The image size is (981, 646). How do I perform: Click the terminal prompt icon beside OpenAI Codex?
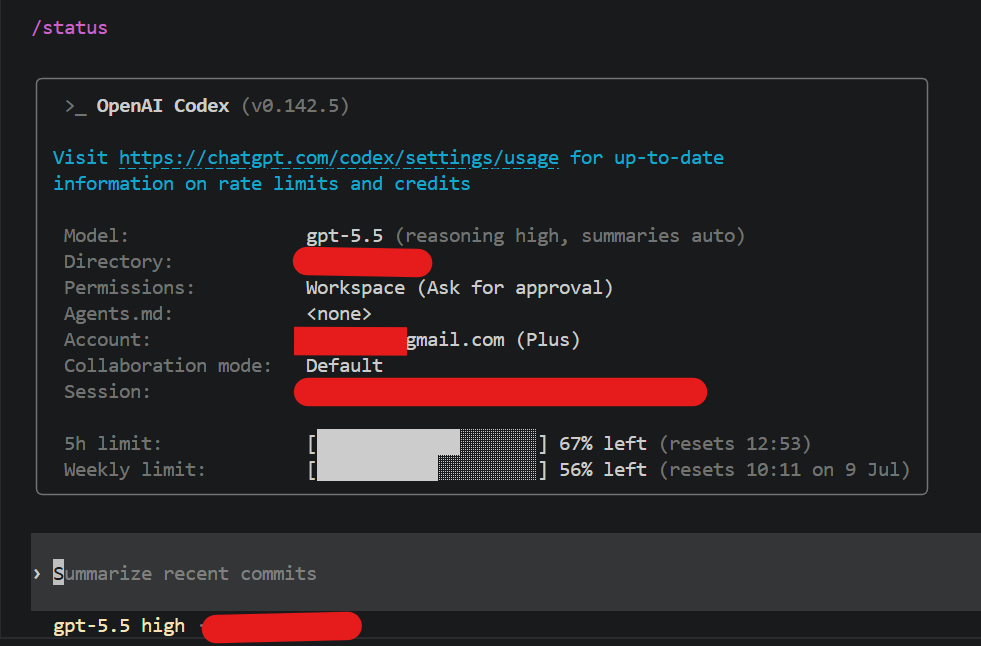76,106
